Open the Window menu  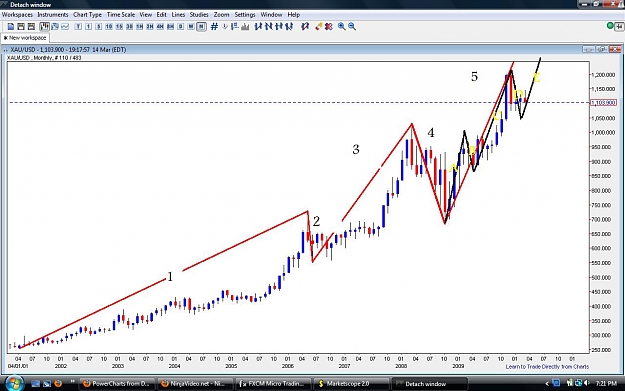point(271,14)
